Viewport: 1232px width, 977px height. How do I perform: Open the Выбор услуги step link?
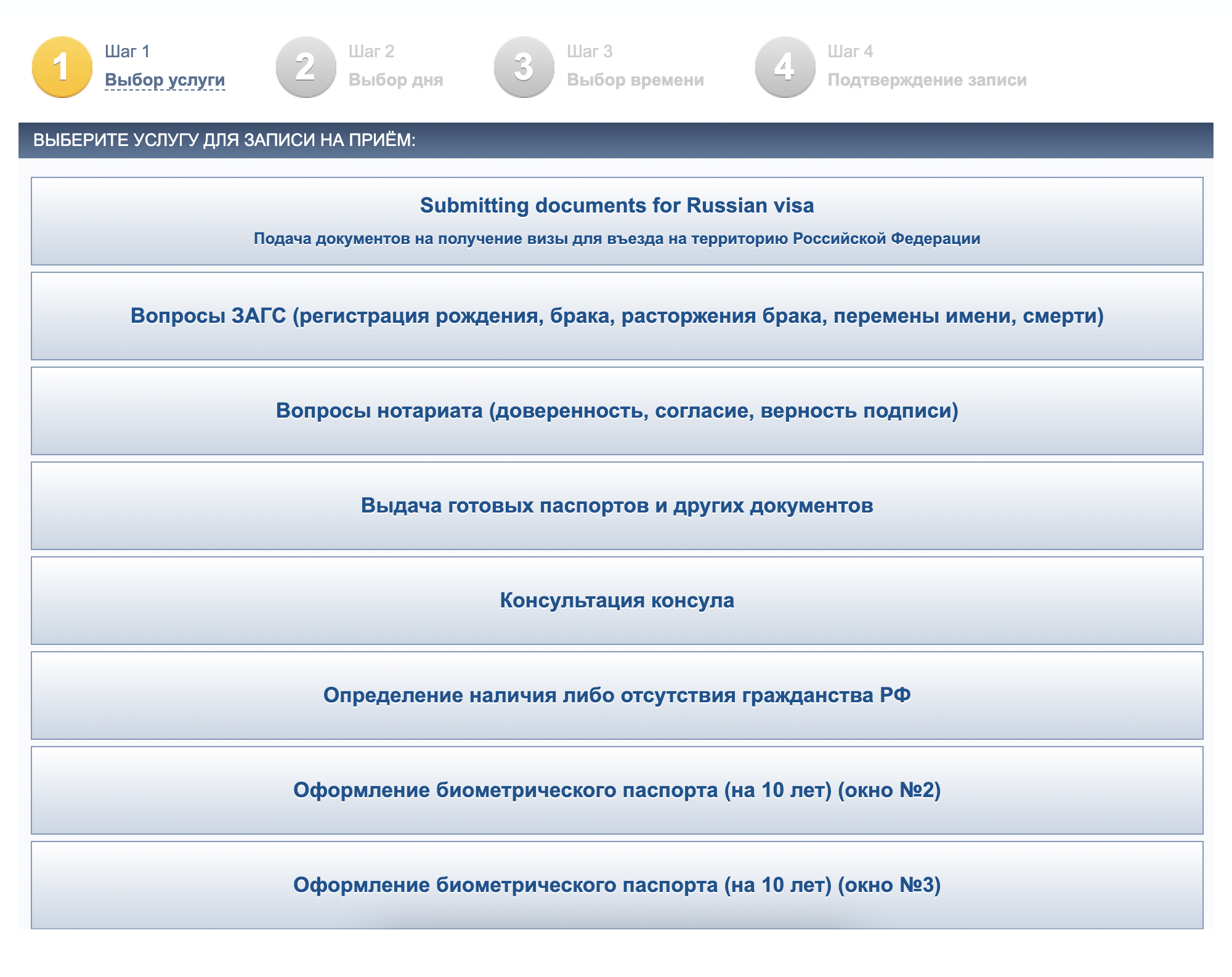(x=164, y=80)
